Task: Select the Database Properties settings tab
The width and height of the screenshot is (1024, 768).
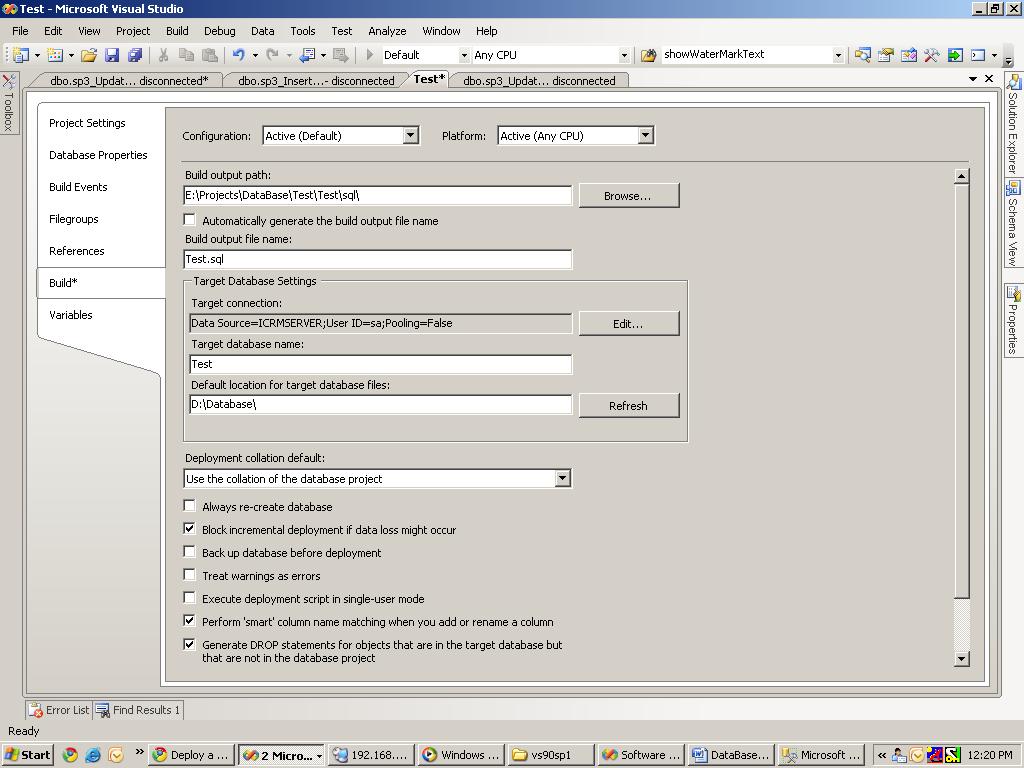Action: [98, 155]
